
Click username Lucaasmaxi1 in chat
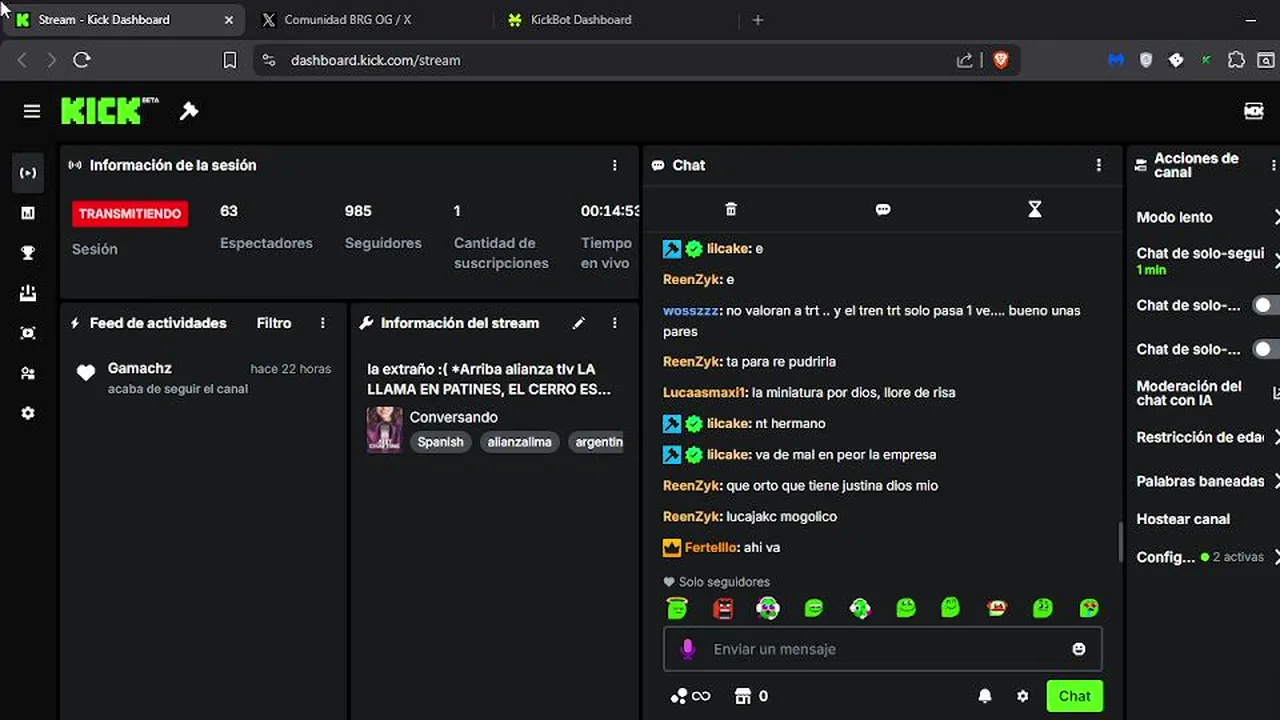[705, 392]
